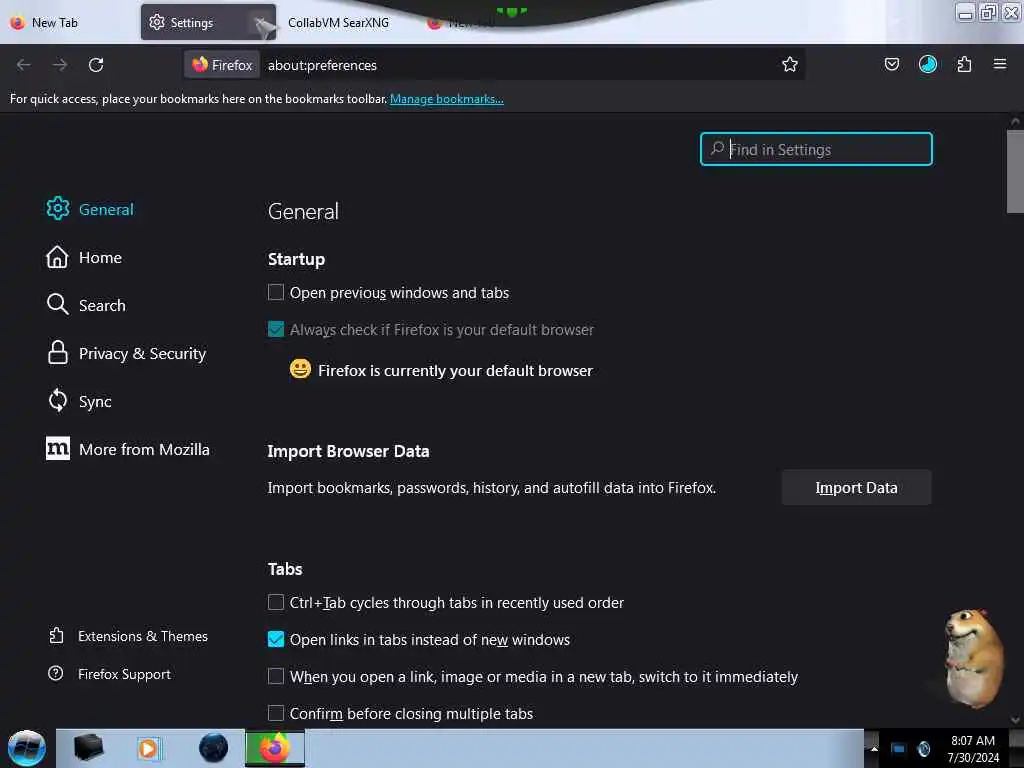Open the Firefox account avatar menu

click(927, 64)
